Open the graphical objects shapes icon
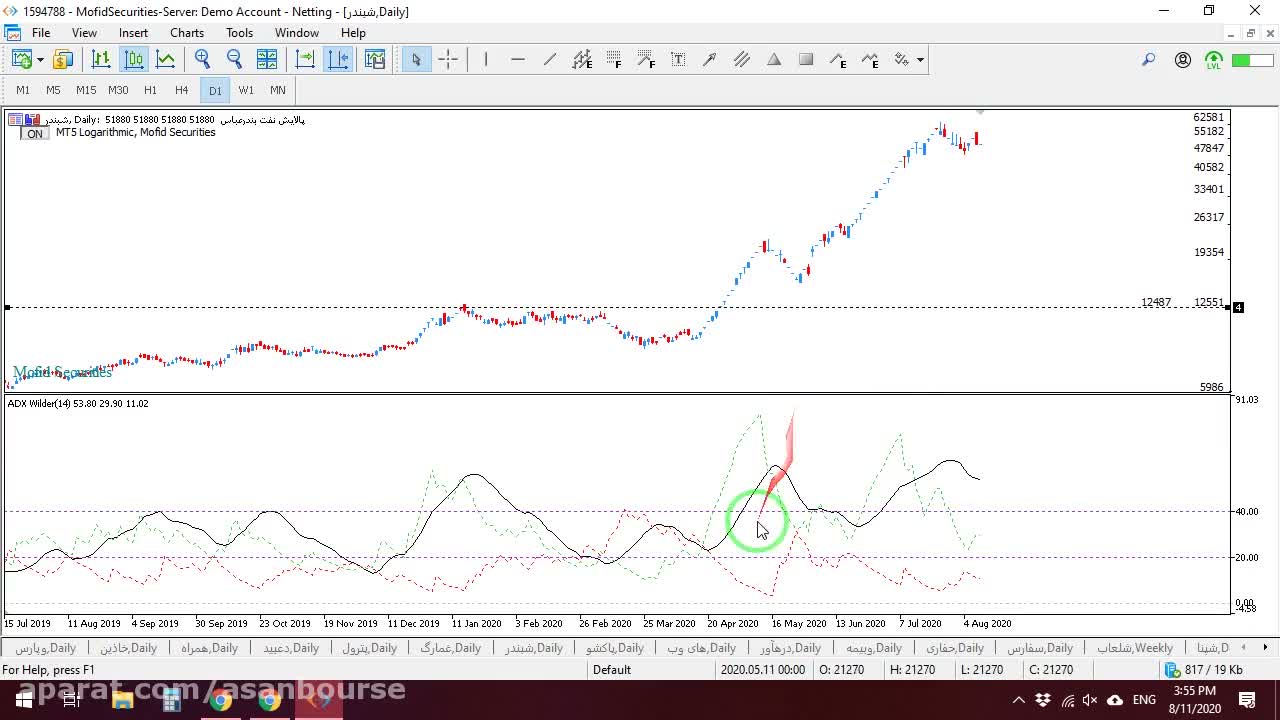The image size is (1280, 720). point(902,60)
